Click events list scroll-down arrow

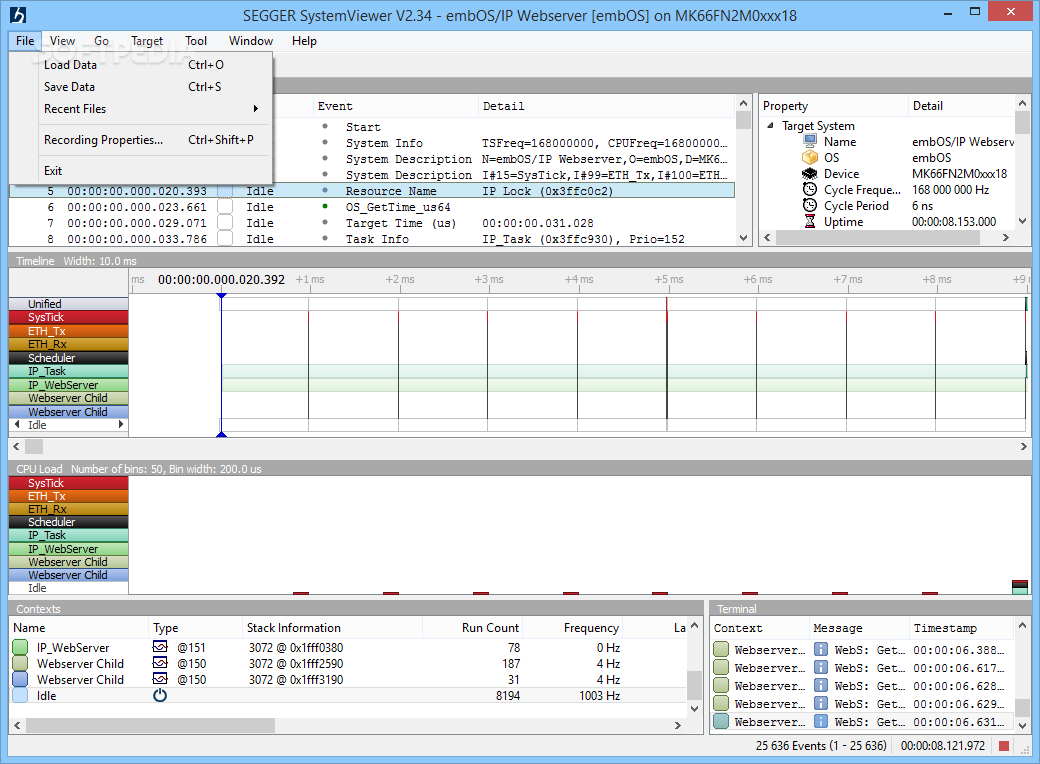point(744,238)
